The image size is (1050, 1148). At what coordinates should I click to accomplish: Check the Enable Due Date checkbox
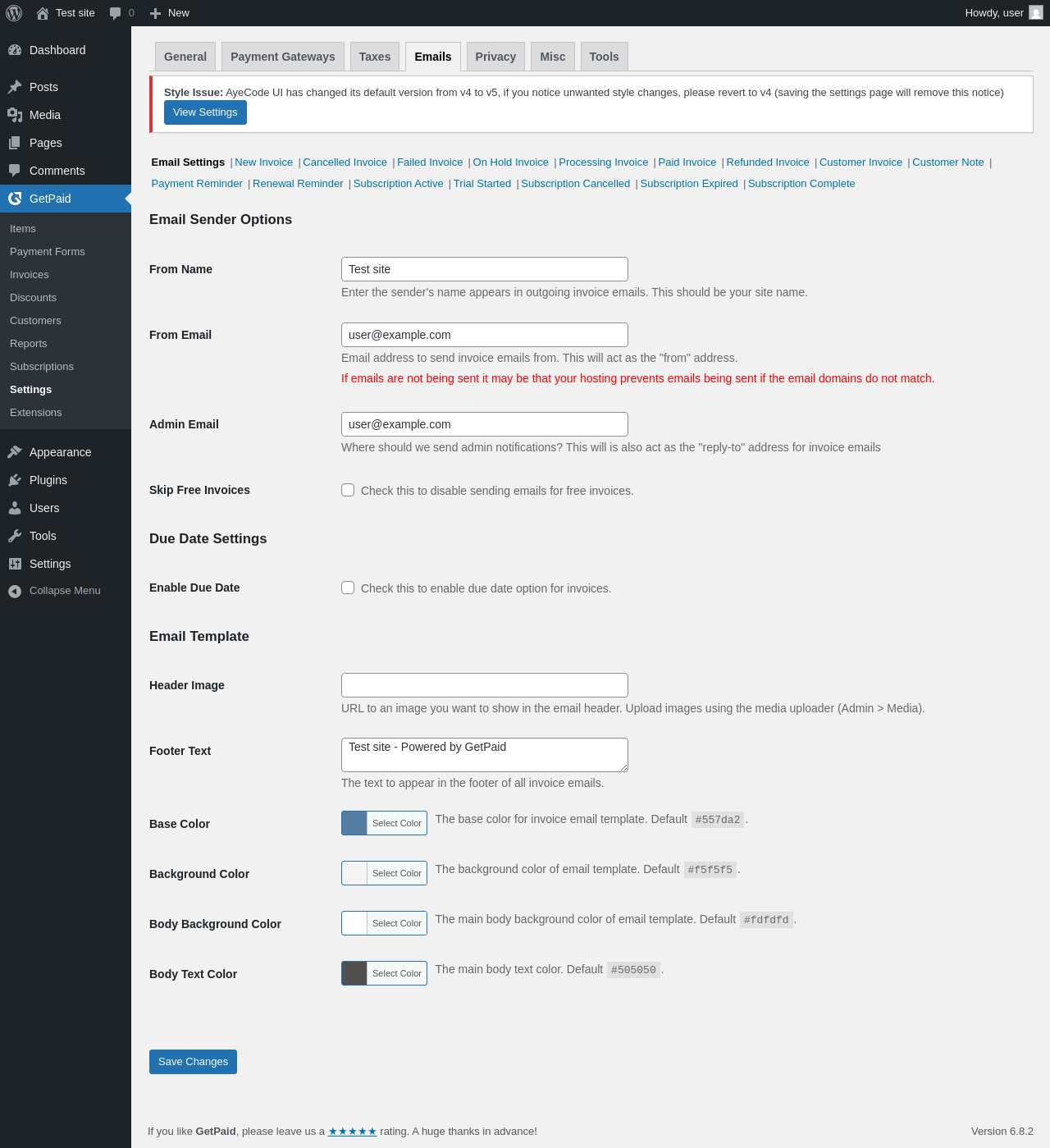pos(348,588)
